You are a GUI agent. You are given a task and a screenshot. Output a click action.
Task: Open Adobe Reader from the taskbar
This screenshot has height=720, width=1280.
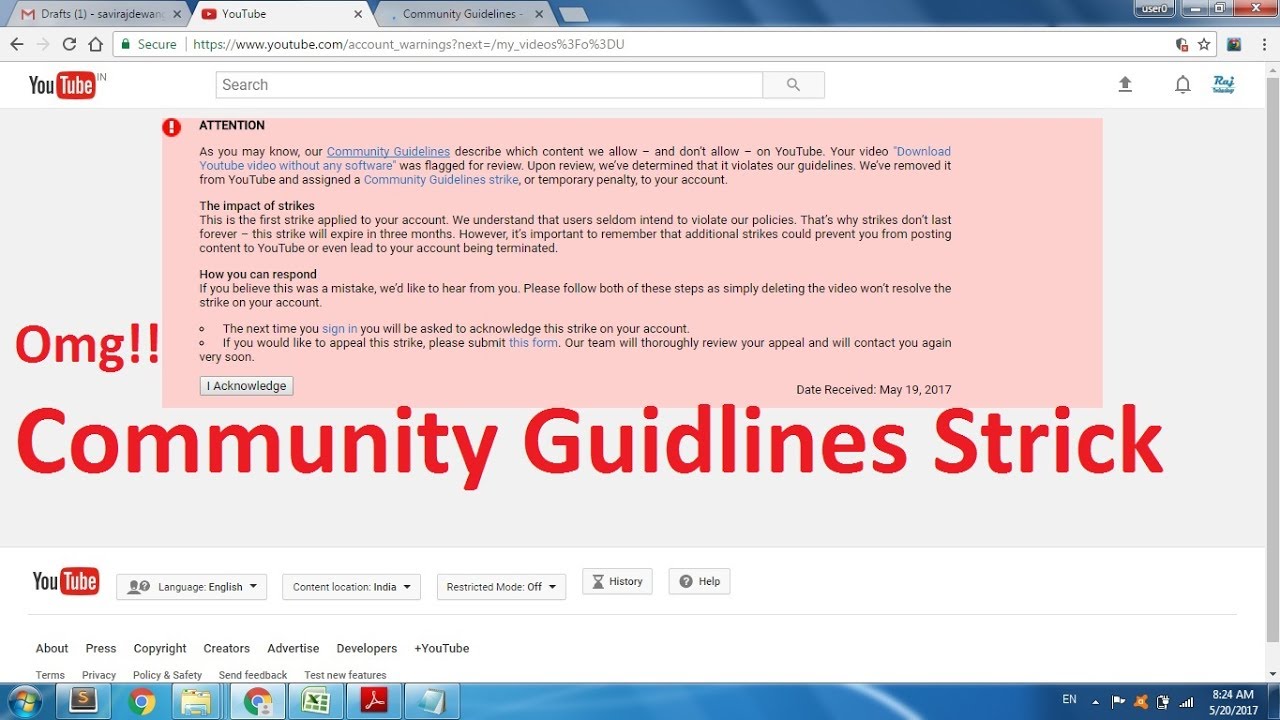coord(374,701)
